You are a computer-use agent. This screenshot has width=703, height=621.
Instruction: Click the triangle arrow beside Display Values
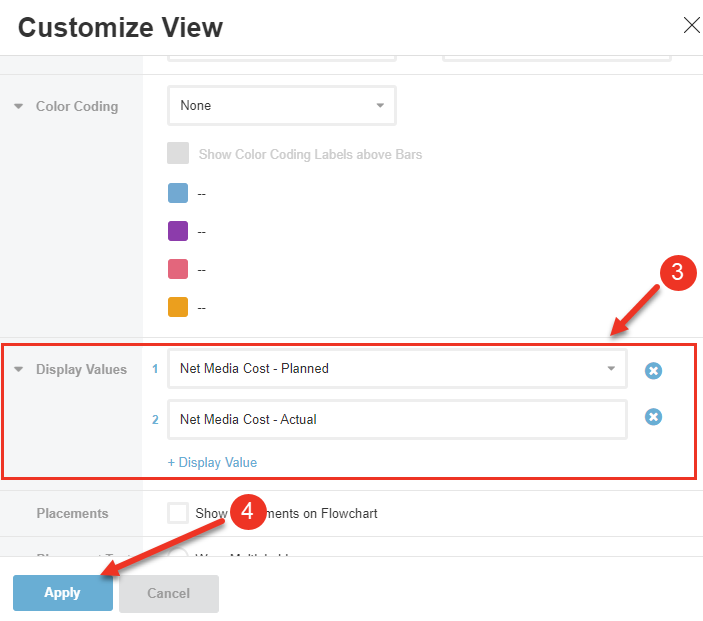(18, 369)
